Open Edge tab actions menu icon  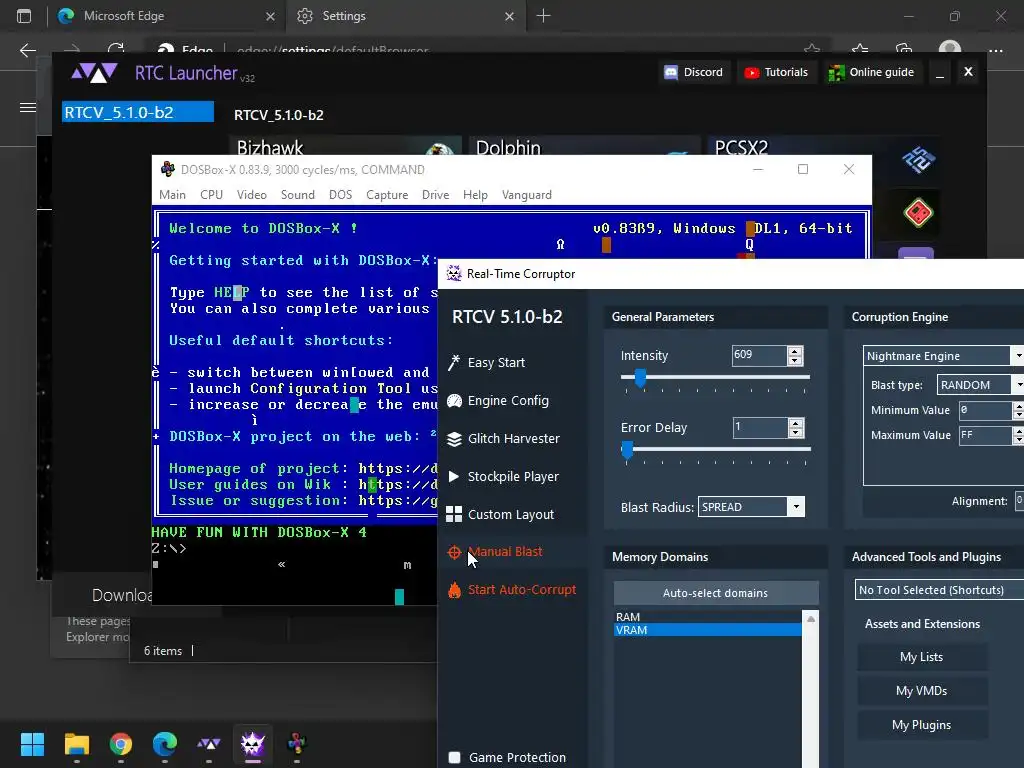click(24, 16)
